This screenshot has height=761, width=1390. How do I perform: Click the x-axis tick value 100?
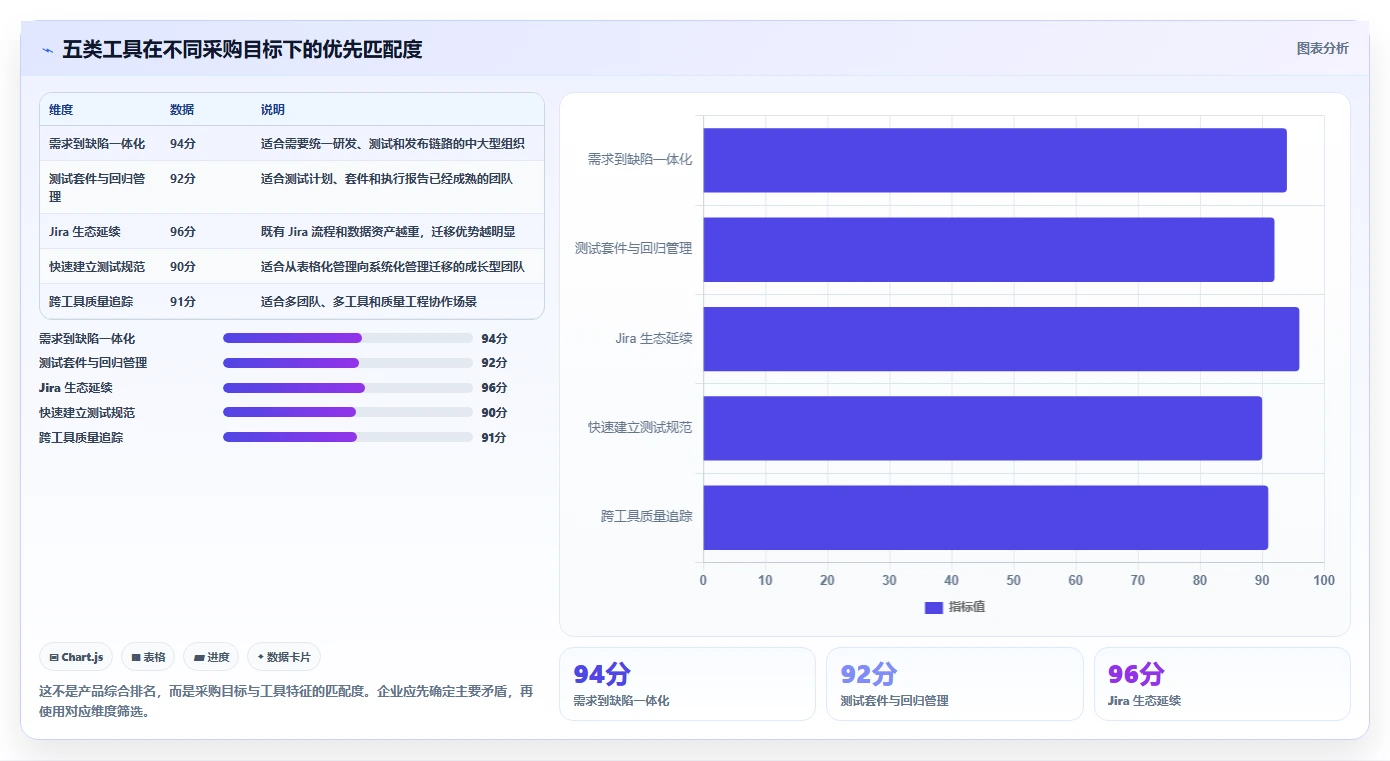tap(1323, 581)
